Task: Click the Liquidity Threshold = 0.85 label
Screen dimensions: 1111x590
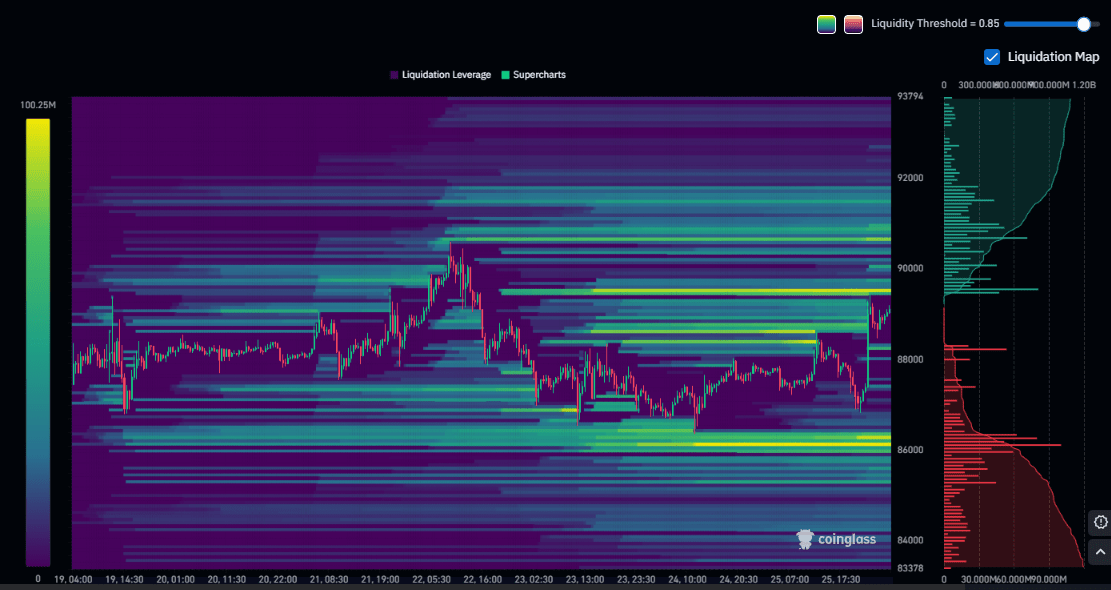Action: point(935,23)
